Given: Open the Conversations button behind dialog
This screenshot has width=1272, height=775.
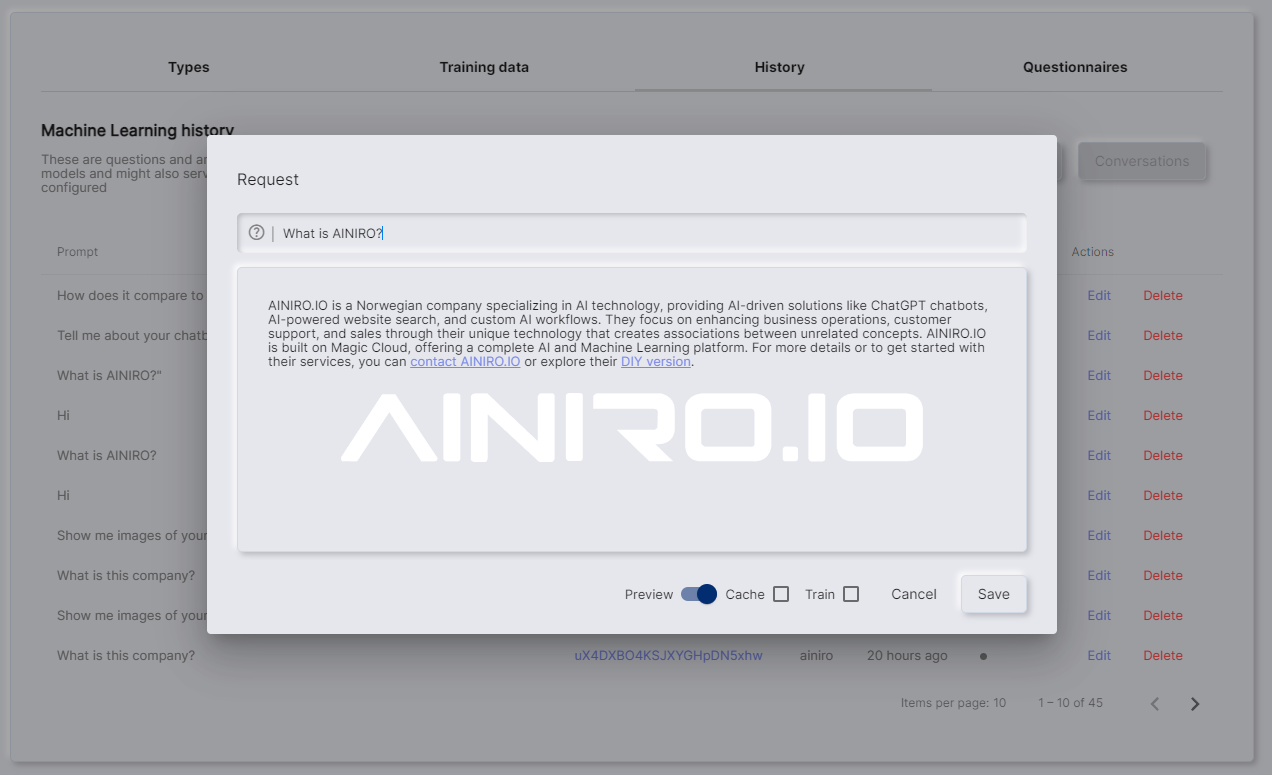Looking at the screenshot, I should (1142, 161).
